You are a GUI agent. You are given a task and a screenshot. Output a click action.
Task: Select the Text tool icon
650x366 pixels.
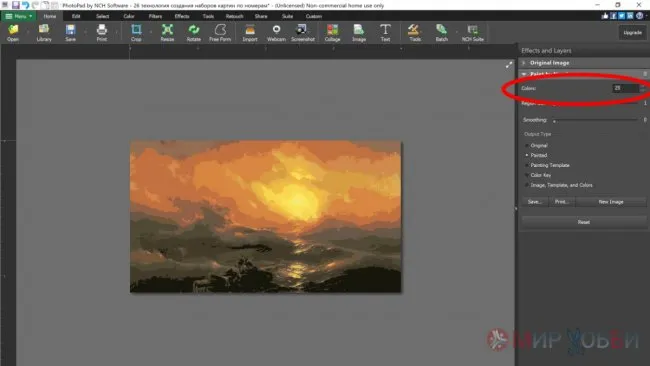[x=385, y=32]
